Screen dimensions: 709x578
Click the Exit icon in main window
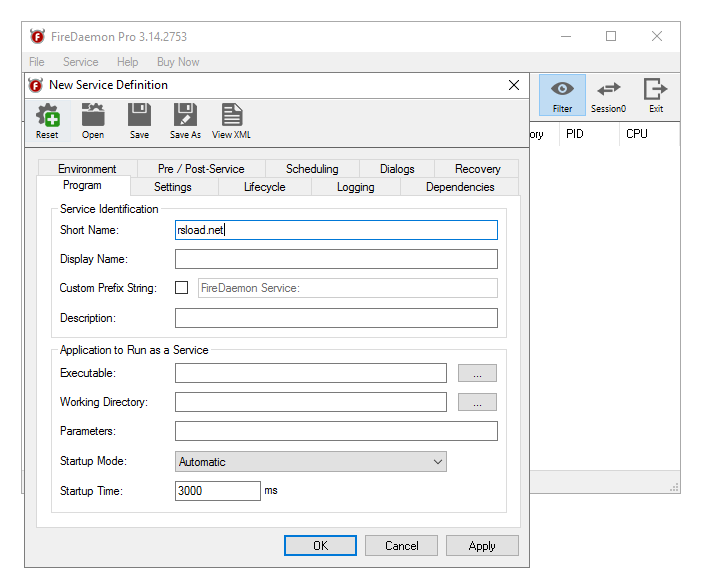pos(656,95)
